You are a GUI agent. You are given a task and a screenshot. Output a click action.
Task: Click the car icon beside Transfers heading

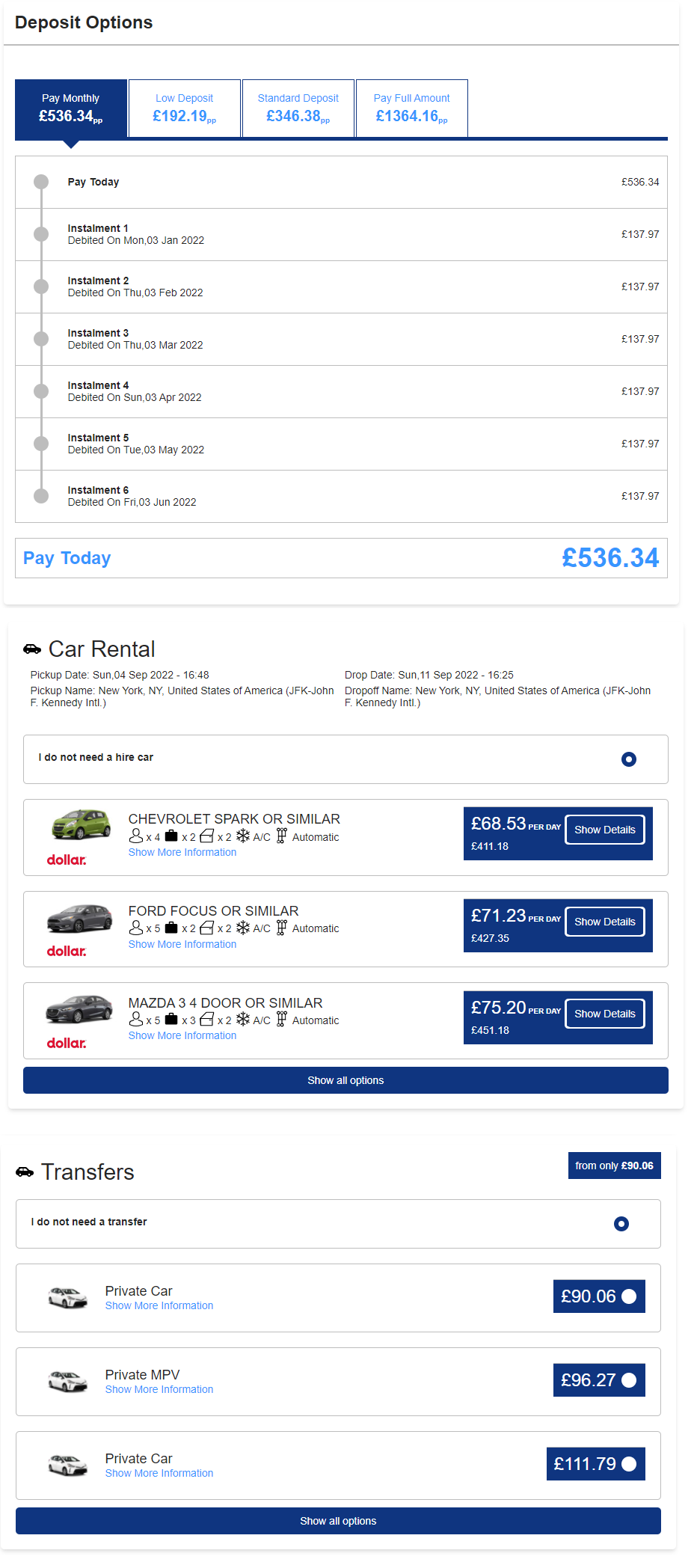tap(25, 1172)
